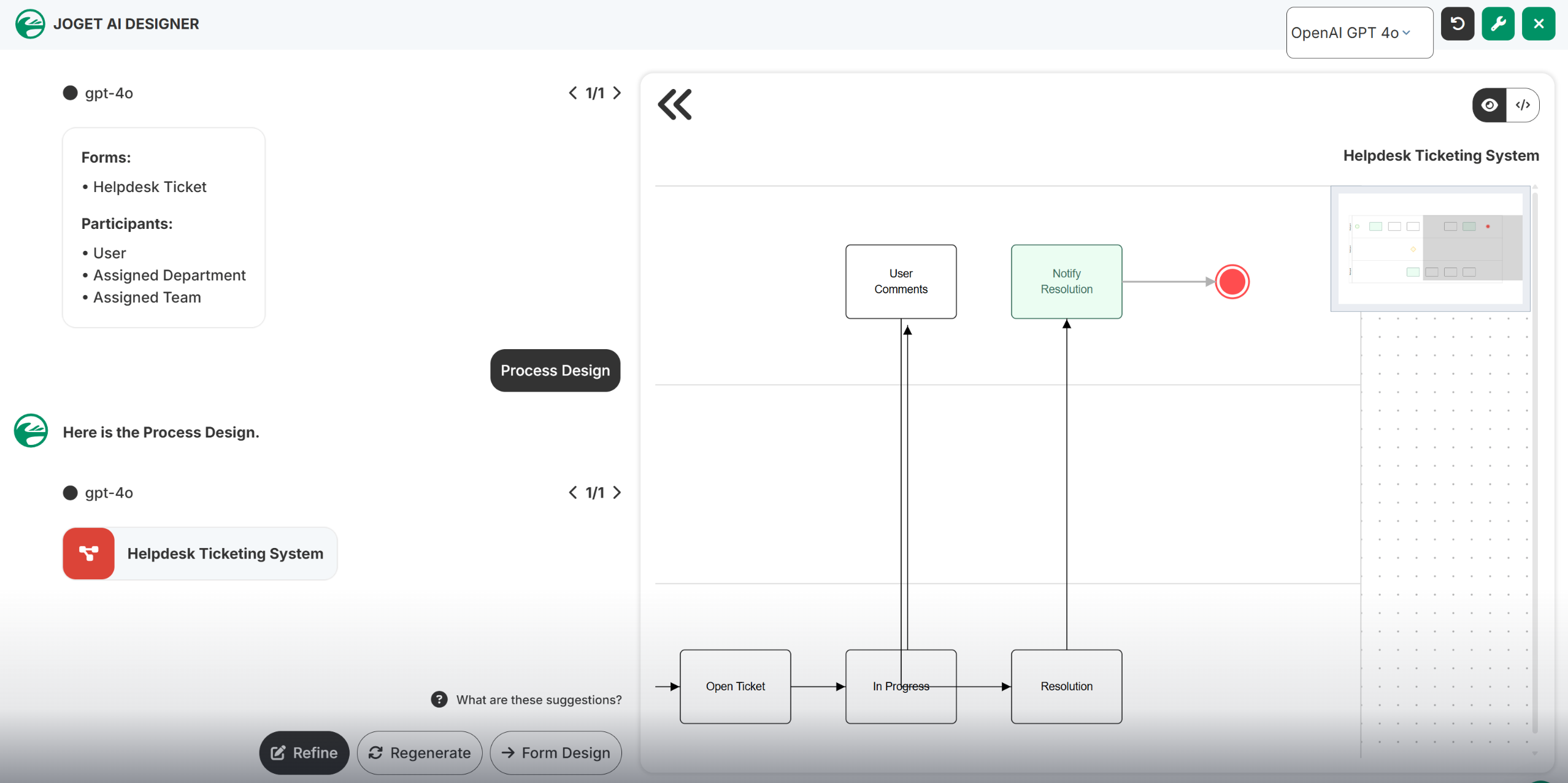Click the red end event circle
This screenshot has height=783, width=1568.
1232,282
